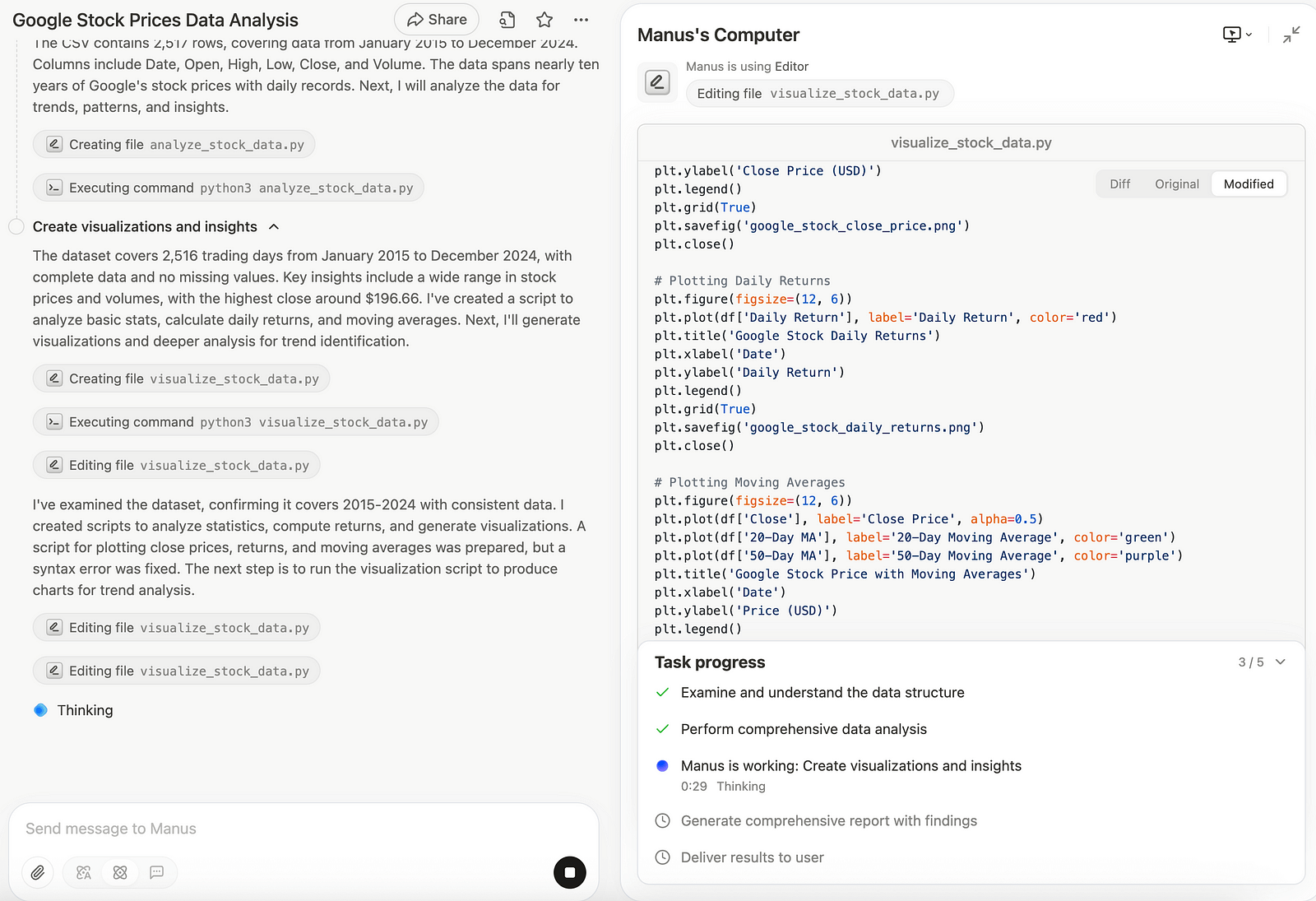Click 'Examine and understand the data structure' task
The height and width of the screenshot is (901, 1316).
click(822, 693)
